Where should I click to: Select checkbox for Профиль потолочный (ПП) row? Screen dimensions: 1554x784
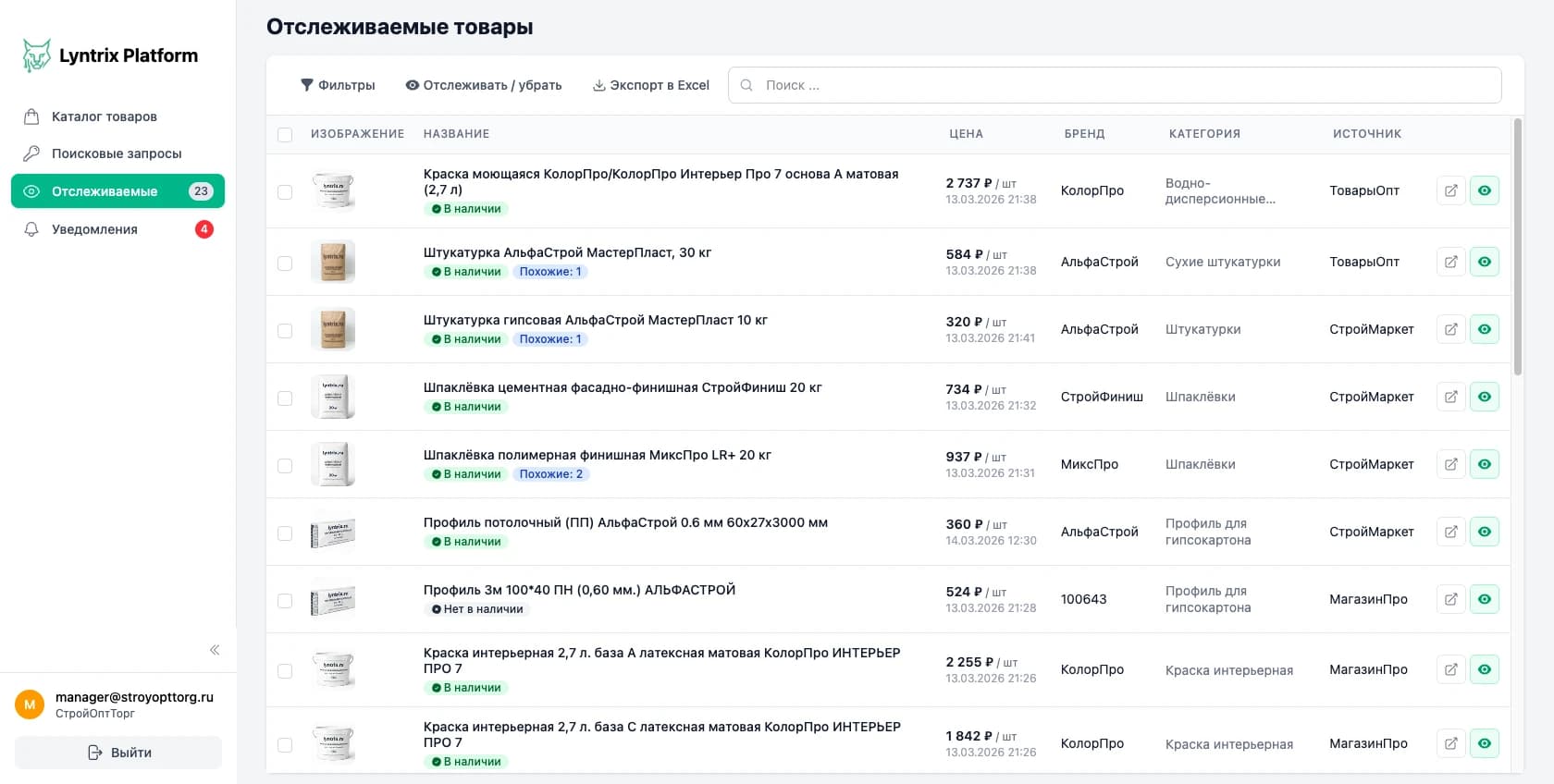click(285, 533)
